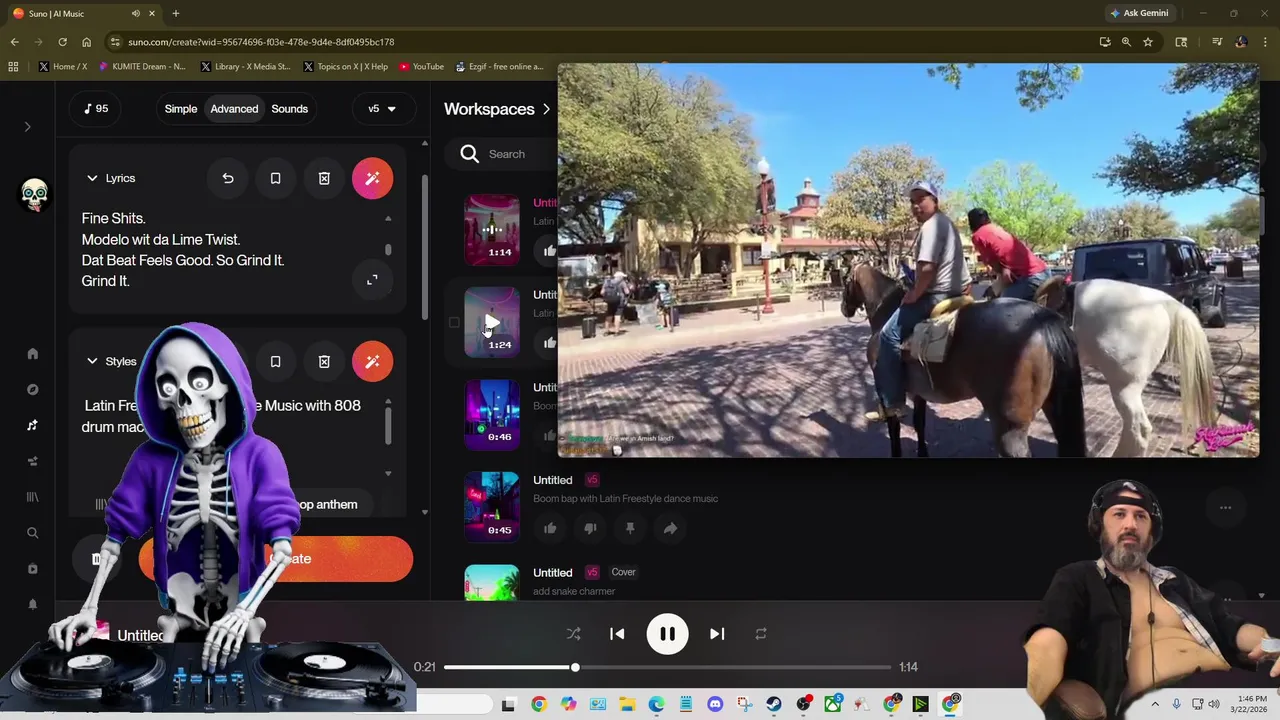The width and height of the screenshot is (1280, 720).
Task: Share the Boom bap Latin Freestyle song
Action: click(x=670, y=528)
